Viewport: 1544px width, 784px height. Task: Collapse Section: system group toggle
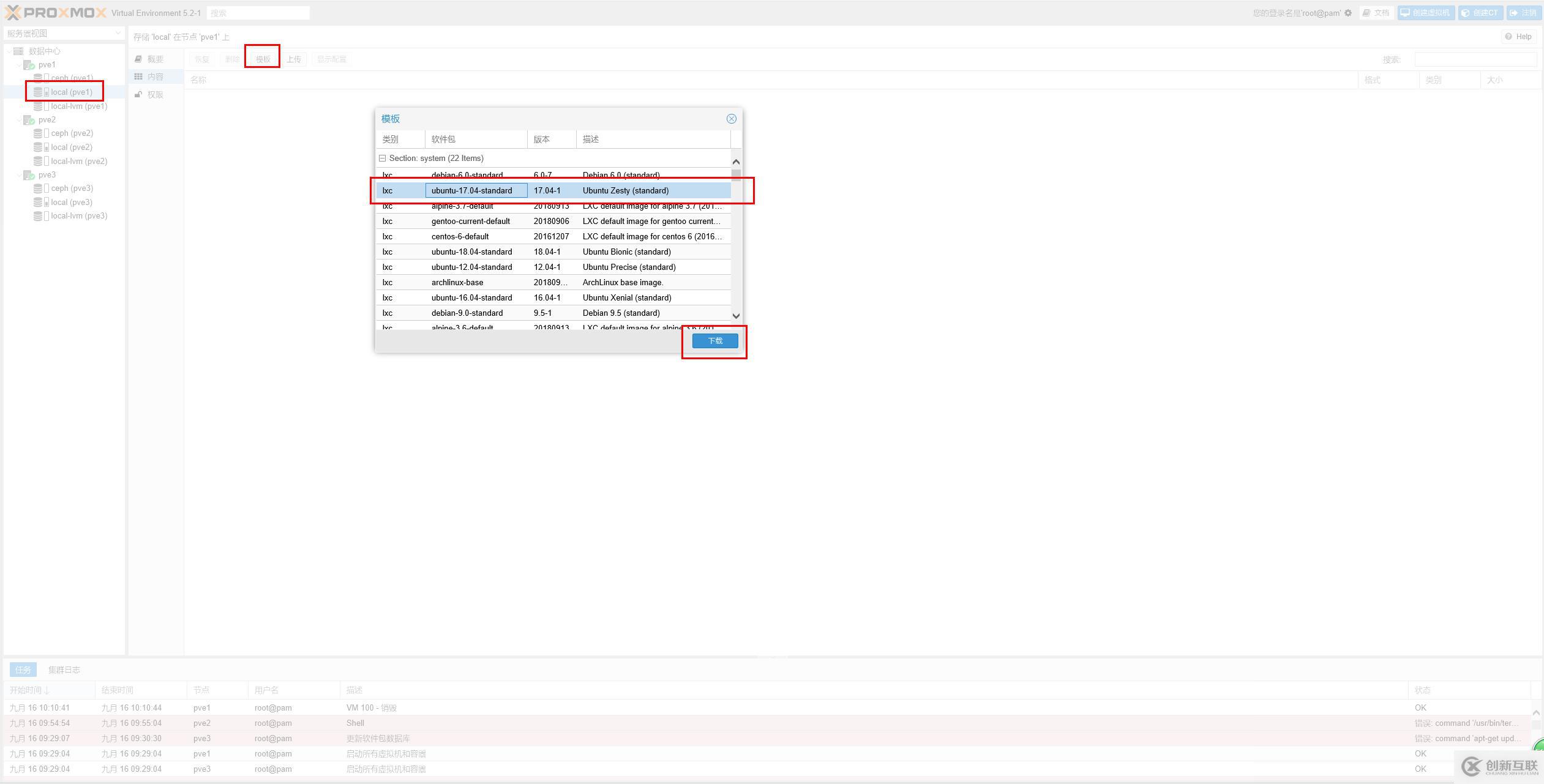383,159
